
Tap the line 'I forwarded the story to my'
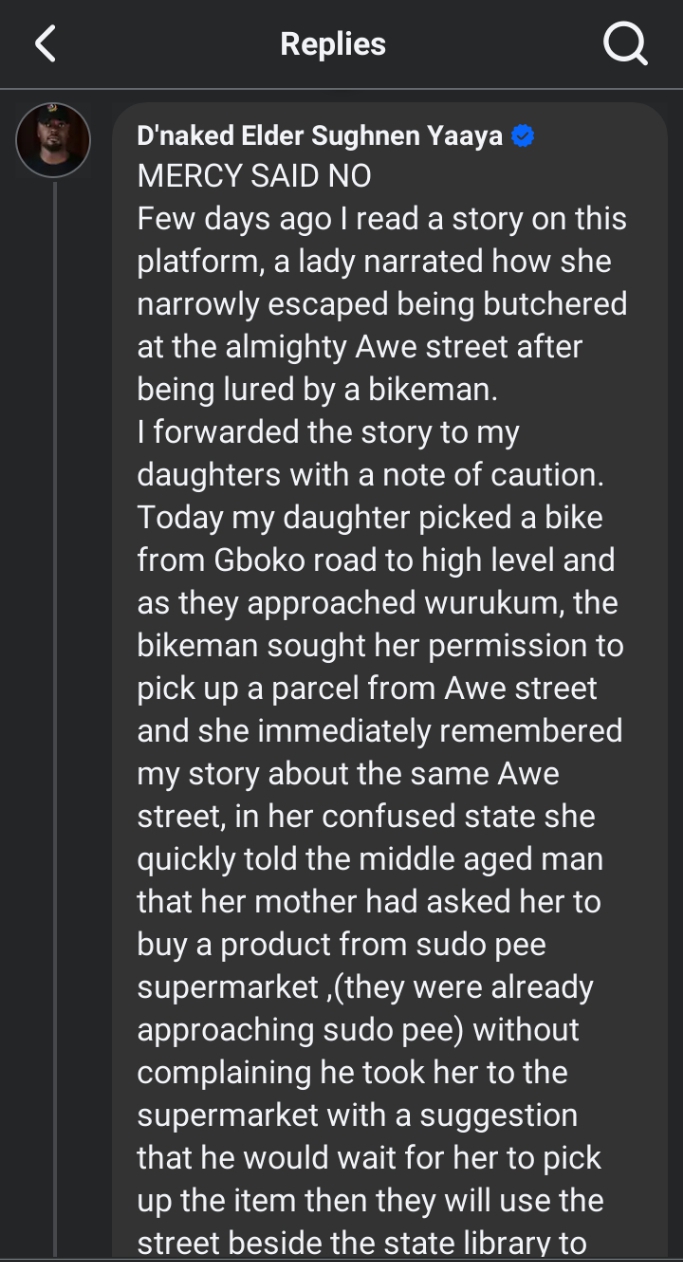tap(328, 432)
